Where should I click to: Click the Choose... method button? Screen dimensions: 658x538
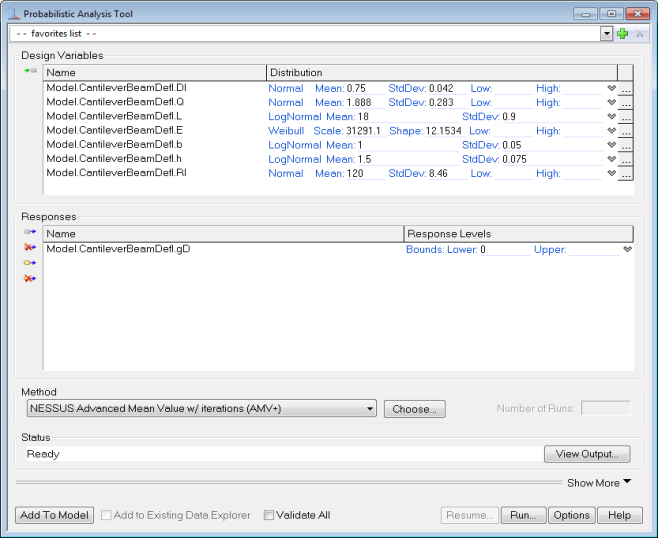coord(415,409)
